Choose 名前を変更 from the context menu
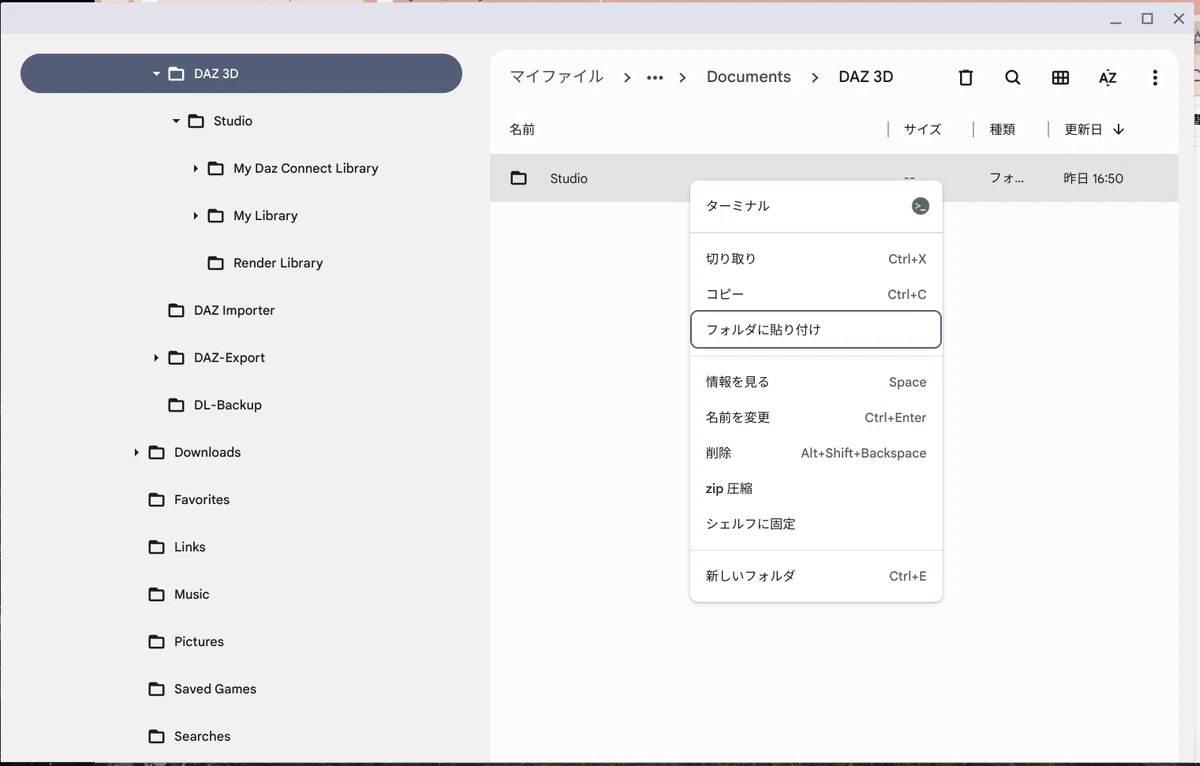Image resolution: width=1200 pixels, height=766 pixels. (816, 417)
